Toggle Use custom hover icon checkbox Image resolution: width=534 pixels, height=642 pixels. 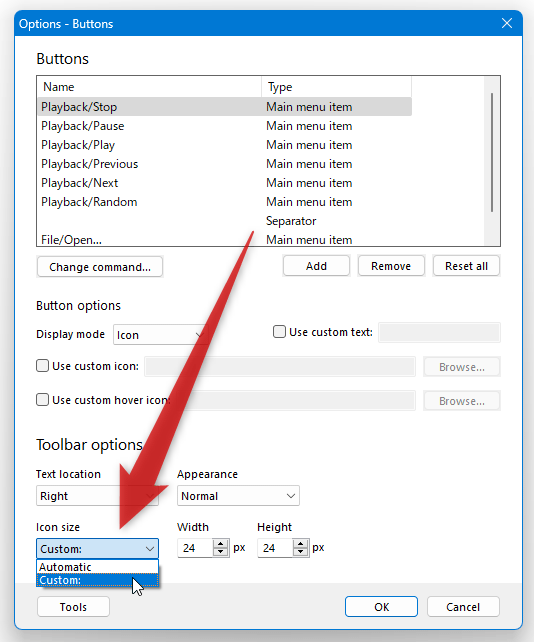[x=42, y=400]
